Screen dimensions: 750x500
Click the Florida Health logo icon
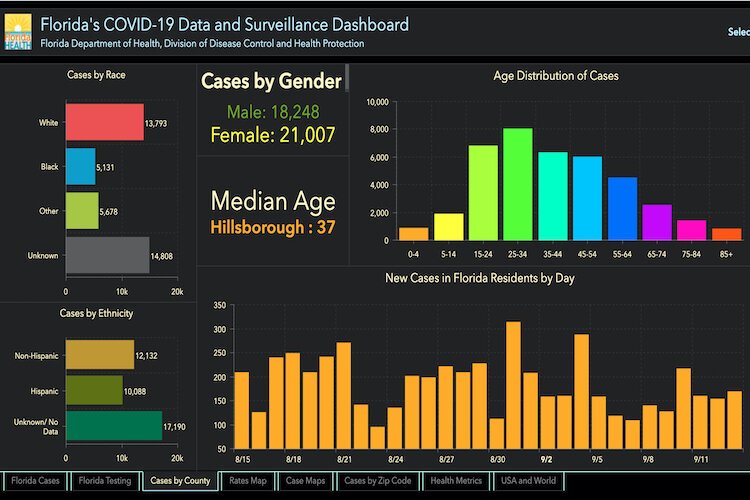click(x=18, y=32)
